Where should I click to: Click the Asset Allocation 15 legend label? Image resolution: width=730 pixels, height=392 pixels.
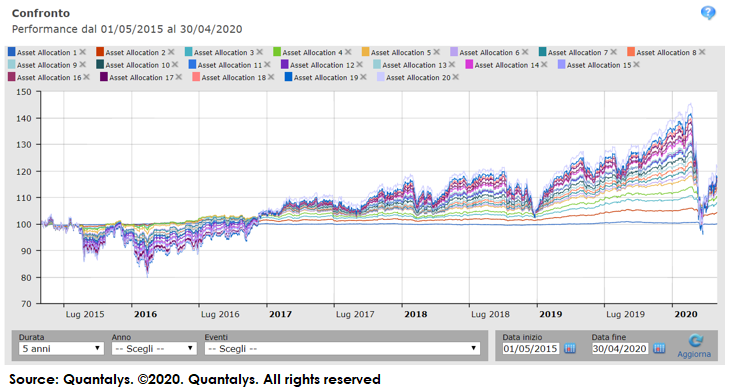pos(599,65)
